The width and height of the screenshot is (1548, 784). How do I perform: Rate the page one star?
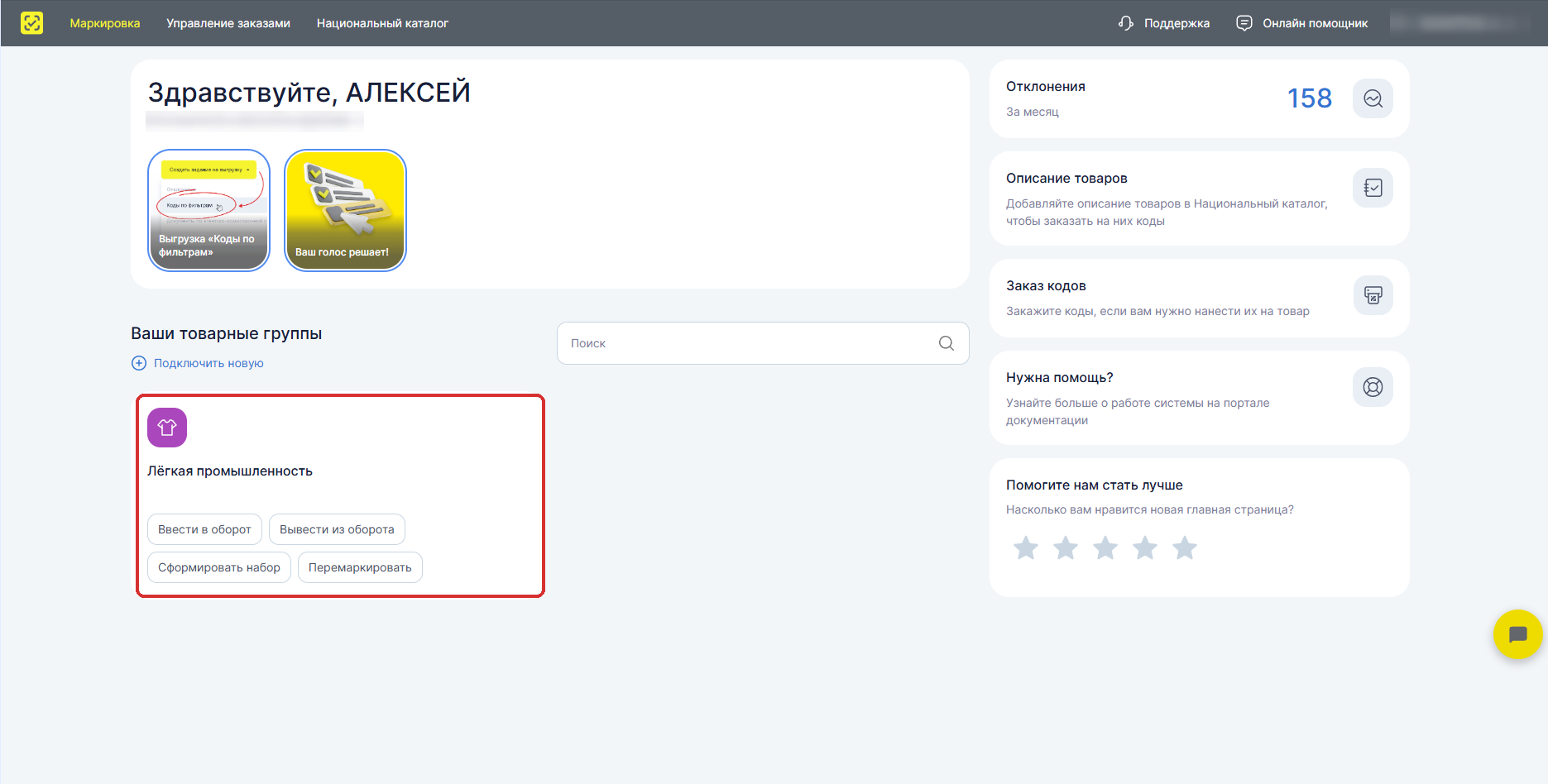tap(1026, 547)
